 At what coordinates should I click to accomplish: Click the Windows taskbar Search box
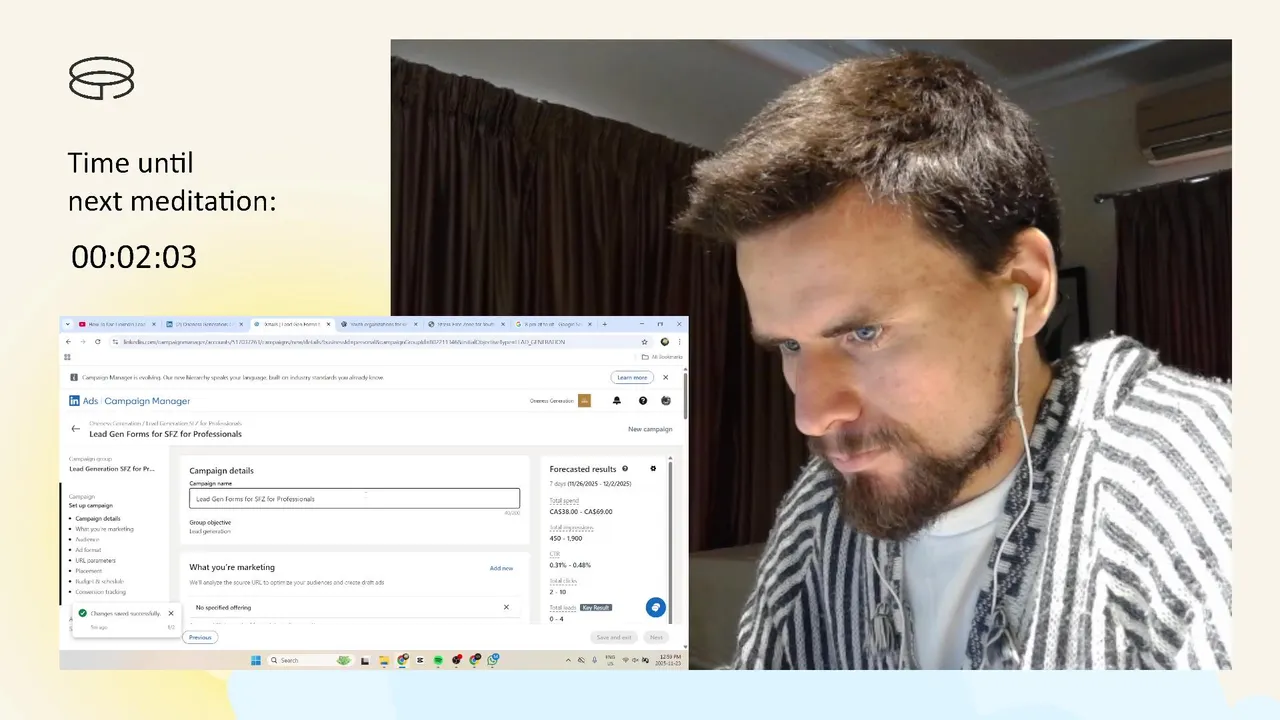[311, 660]
